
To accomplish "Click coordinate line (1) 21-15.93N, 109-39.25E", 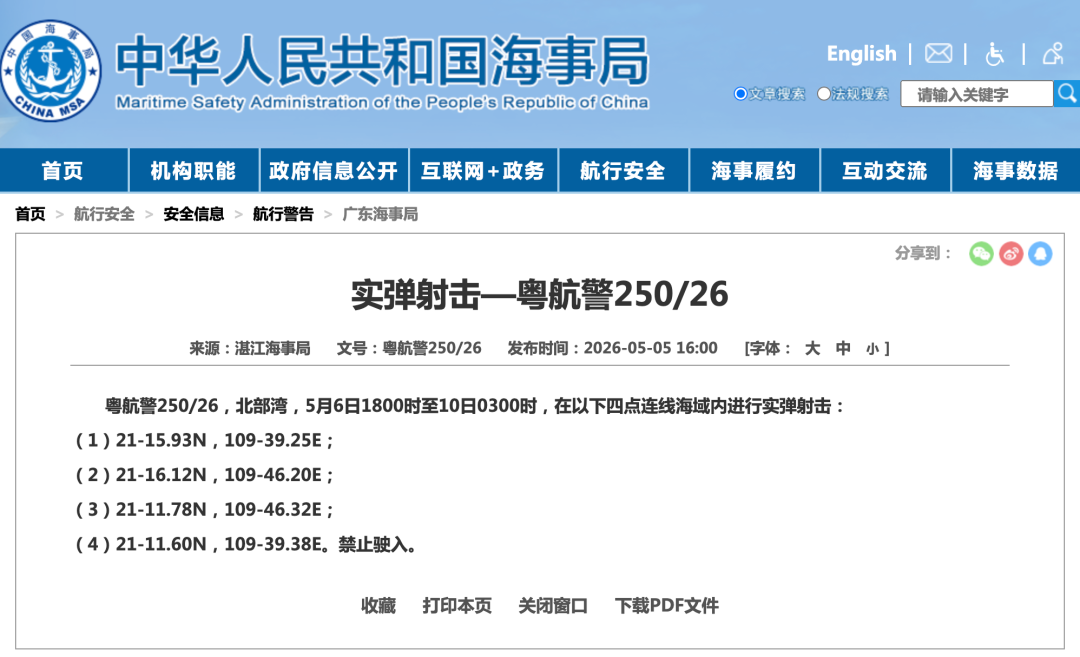I will [205, 440].
